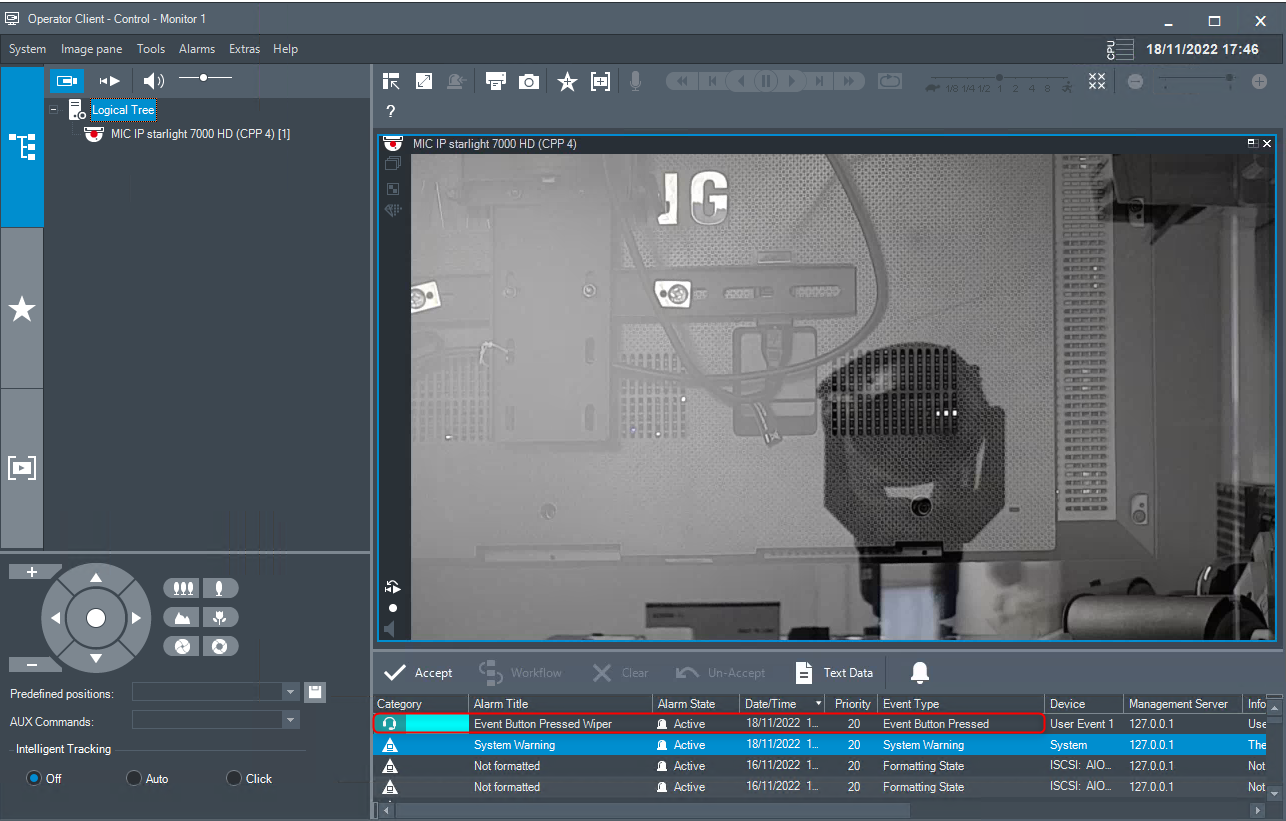The image size is (1286, 821).
Task: Select Off intelligent tracking option
Action: [34, 778]
